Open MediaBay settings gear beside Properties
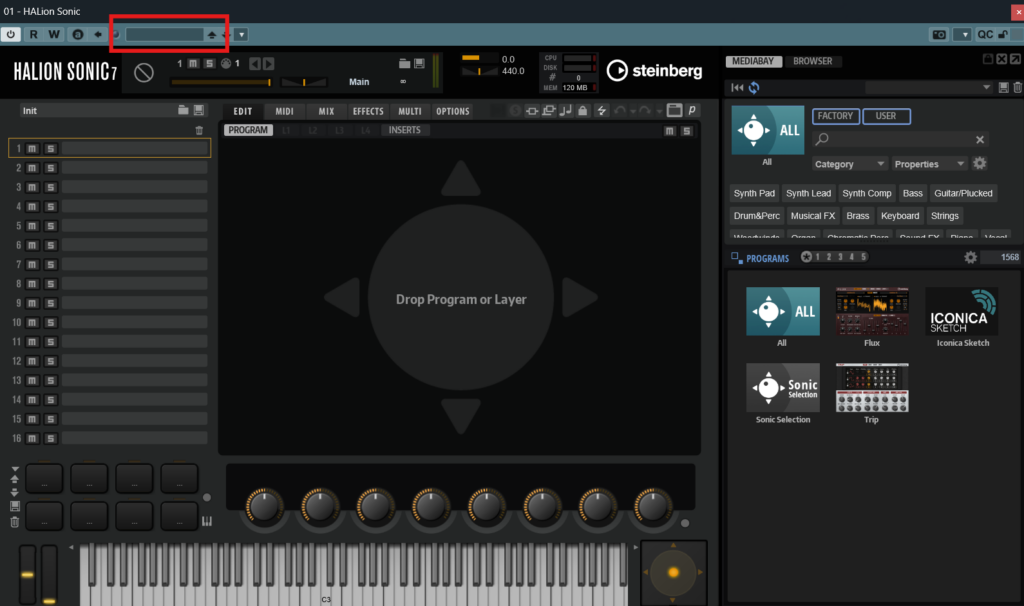The width and height of the screenshot is (1024, 606). tap(980, 163)
